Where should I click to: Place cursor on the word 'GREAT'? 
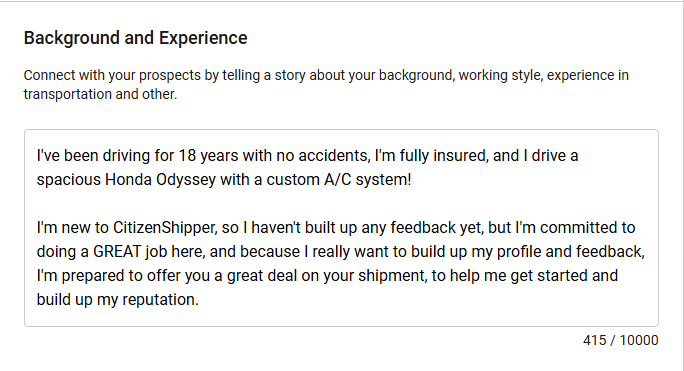117,252
